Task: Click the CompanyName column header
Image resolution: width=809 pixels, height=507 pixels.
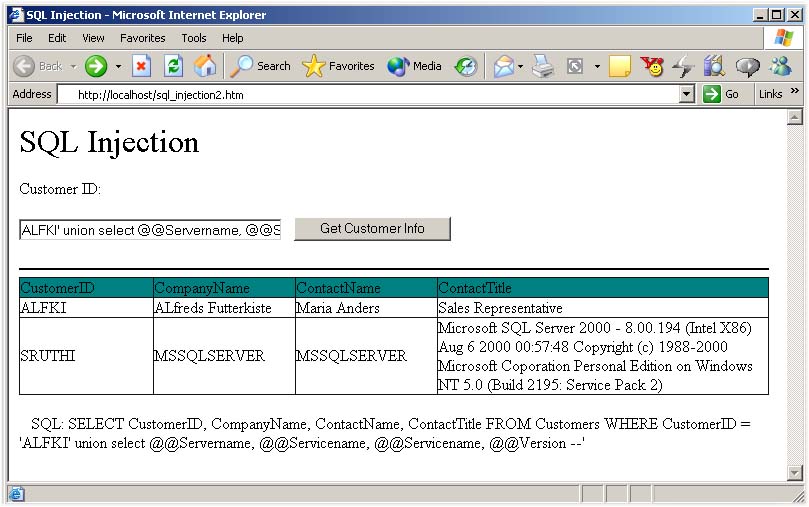Action: point(224,288)
